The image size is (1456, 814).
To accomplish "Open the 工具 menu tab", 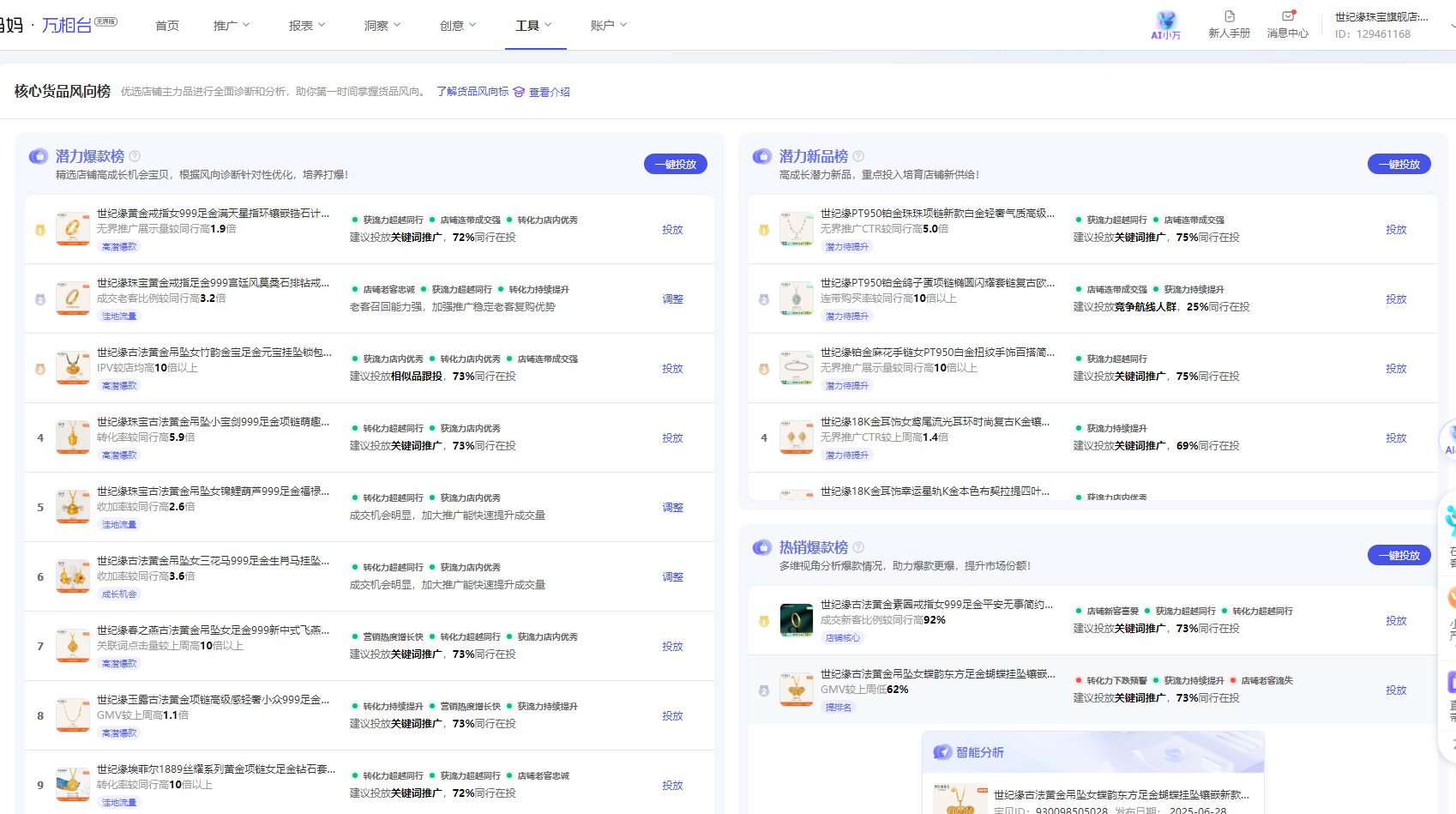I will [533, 26].
